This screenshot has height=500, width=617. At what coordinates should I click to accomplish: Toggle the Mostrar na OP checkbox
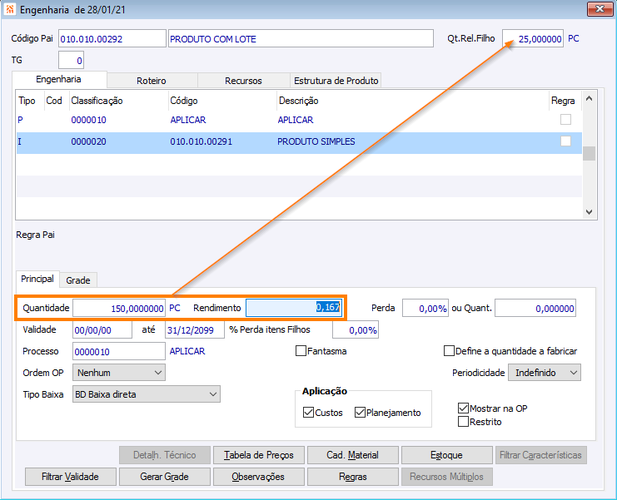[x=463, y=408]
